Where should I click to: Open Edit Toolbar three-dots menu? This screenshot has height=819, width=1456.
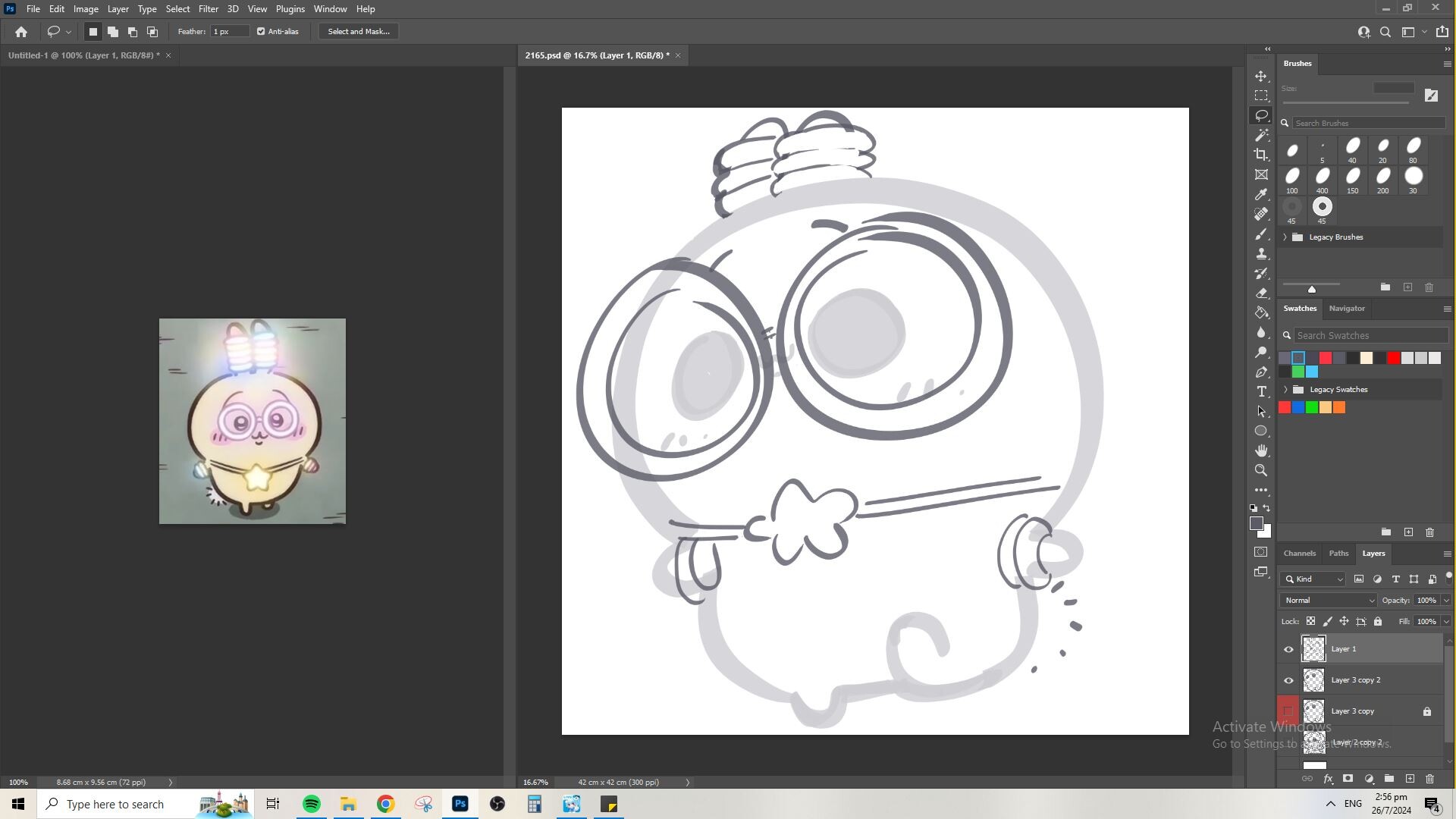click(1261, 491)
